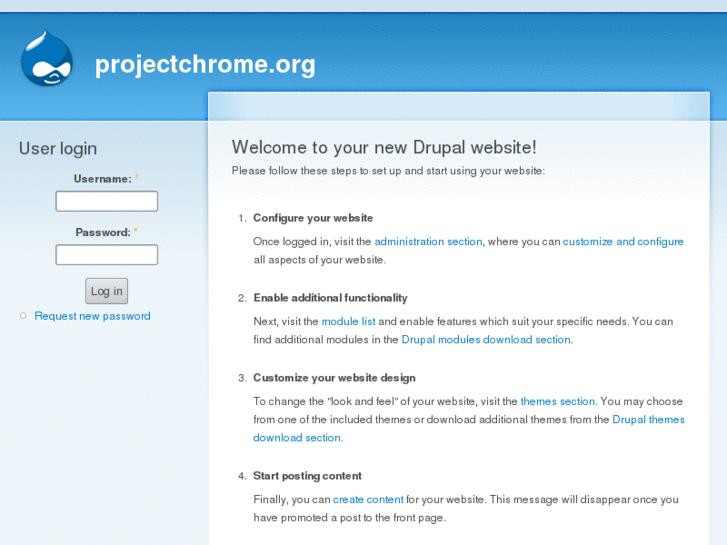Click the 'Password:' field label
727x545 pixels.
[x=103, y=232]
